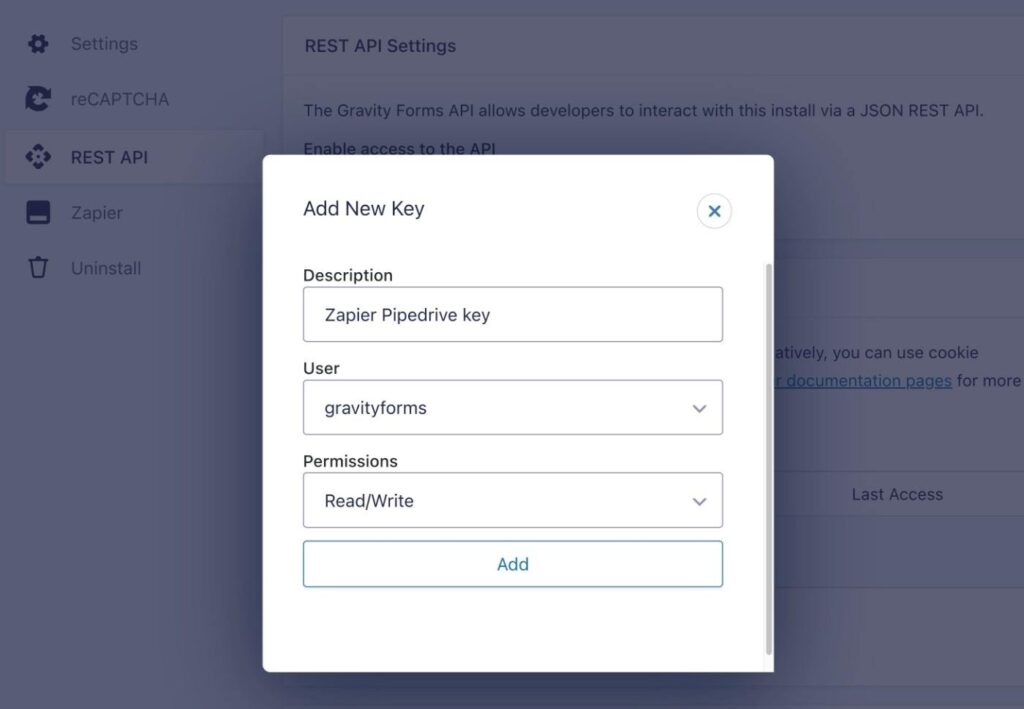Click the Uninstall trash icon
The width and height of the screenshot is (1024, 709).
pyautogui.click(x=37, y=267)
